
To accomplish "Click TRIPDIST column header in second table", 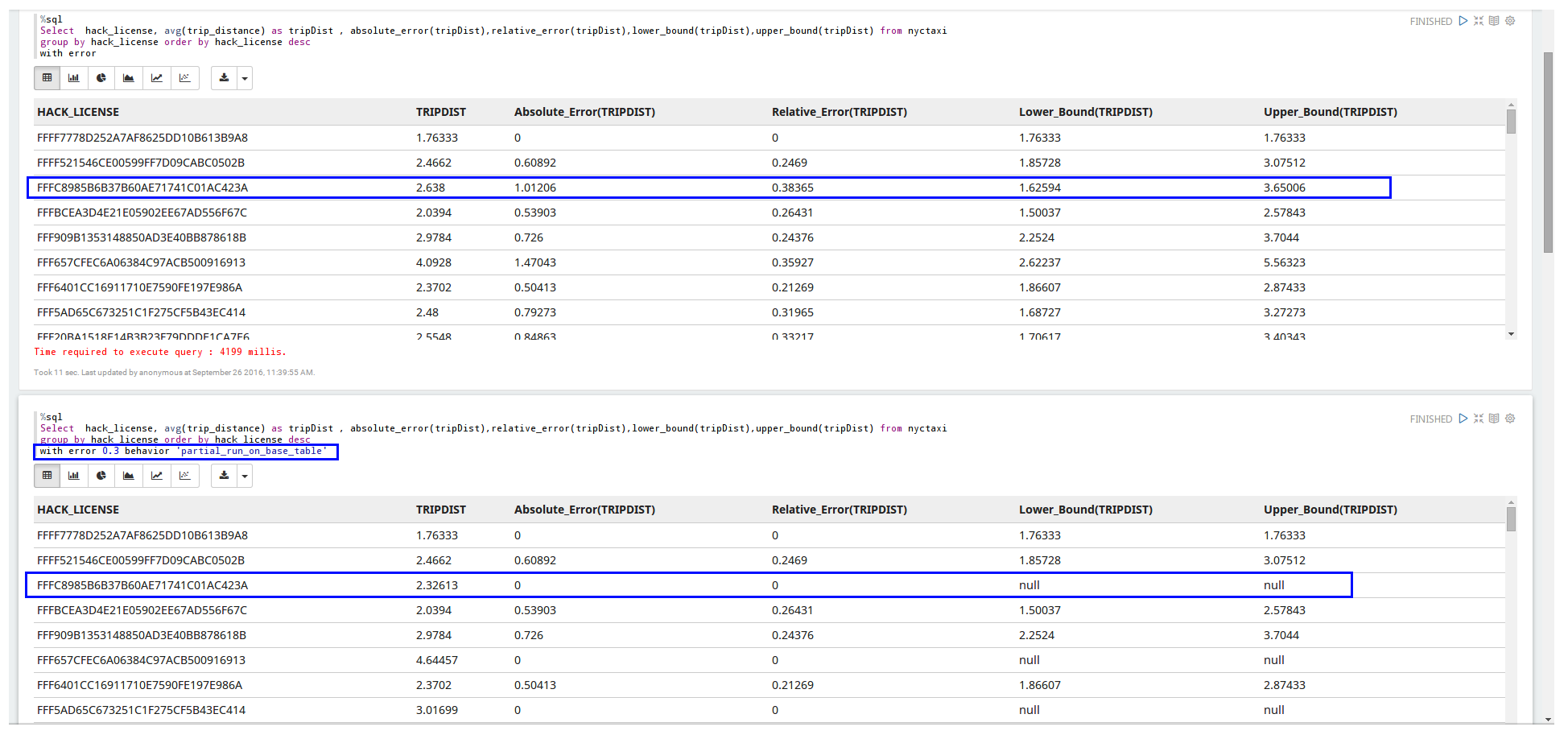I will 440,510.
